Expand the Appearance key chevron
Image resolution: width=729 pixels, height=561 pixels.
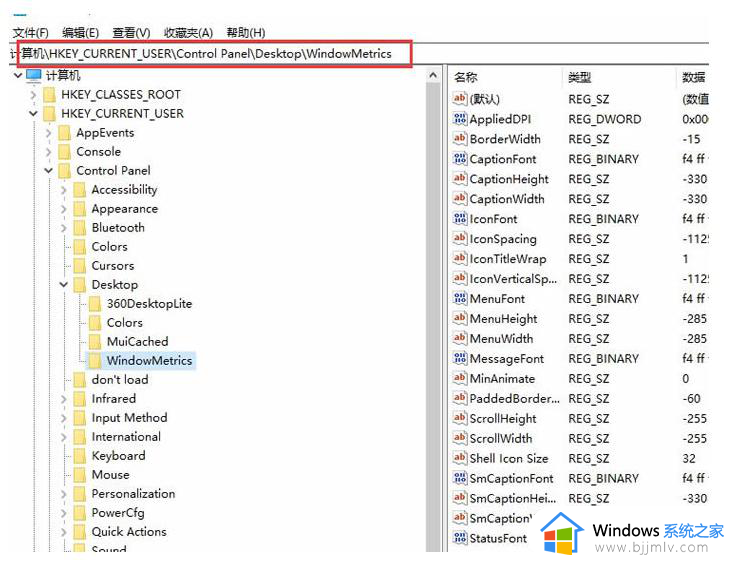coord(64,209)
